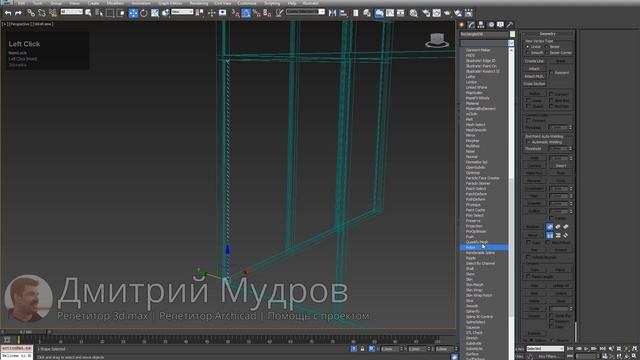Select the Boolean Union icon
This screenshot has height=360, width=640.
tap(550, 227)
